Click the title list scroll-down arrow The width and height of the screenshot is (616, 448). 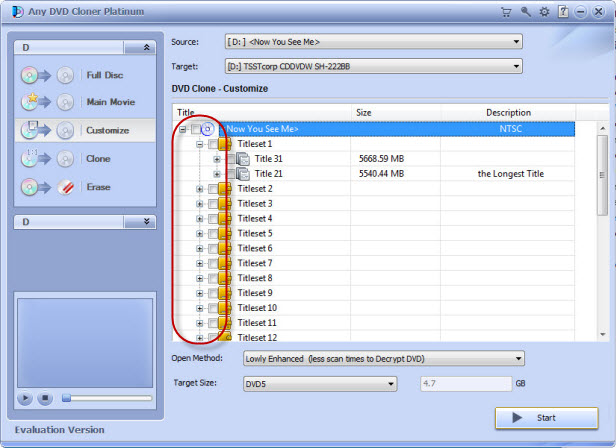[602, 335]
